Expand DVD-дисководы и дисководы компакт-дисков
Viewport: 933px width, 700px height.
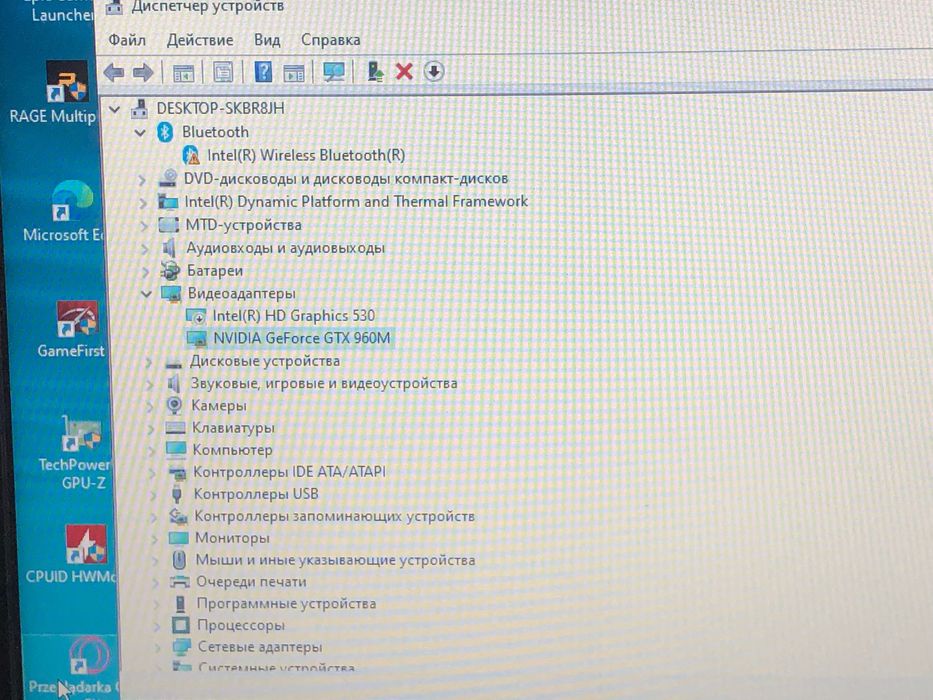point(142,179)
